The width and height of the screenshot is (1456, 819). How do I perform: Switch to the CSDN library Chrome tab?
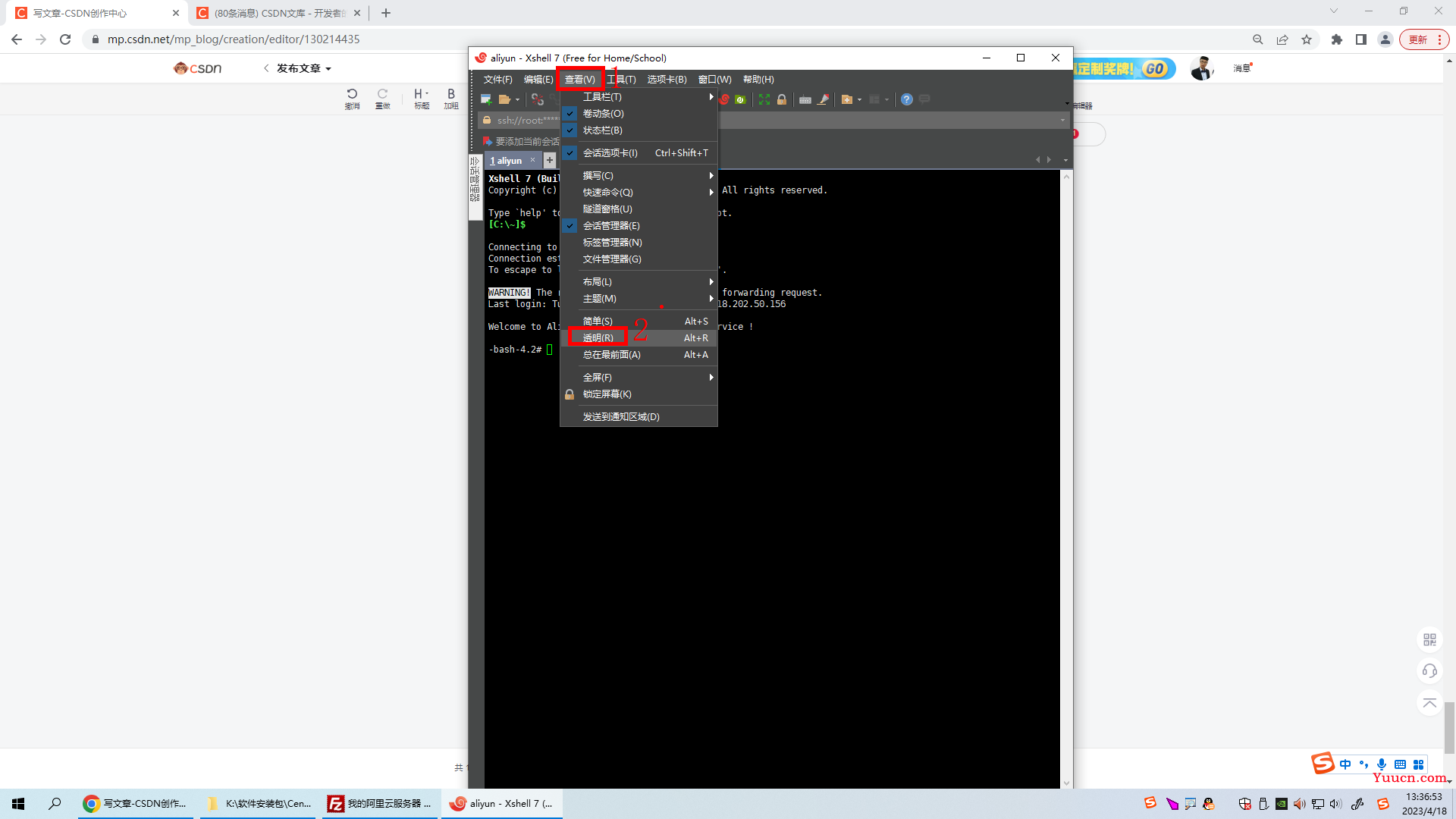278,13
